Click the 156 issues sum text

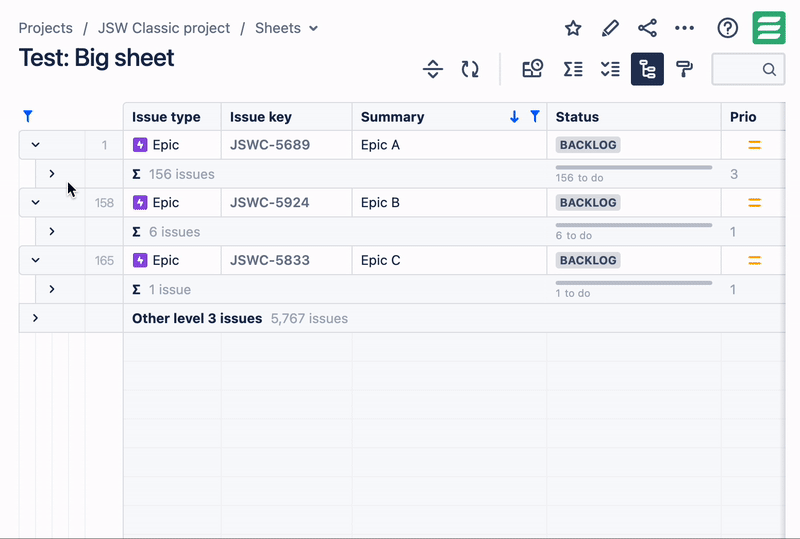[x=182, y=174]
